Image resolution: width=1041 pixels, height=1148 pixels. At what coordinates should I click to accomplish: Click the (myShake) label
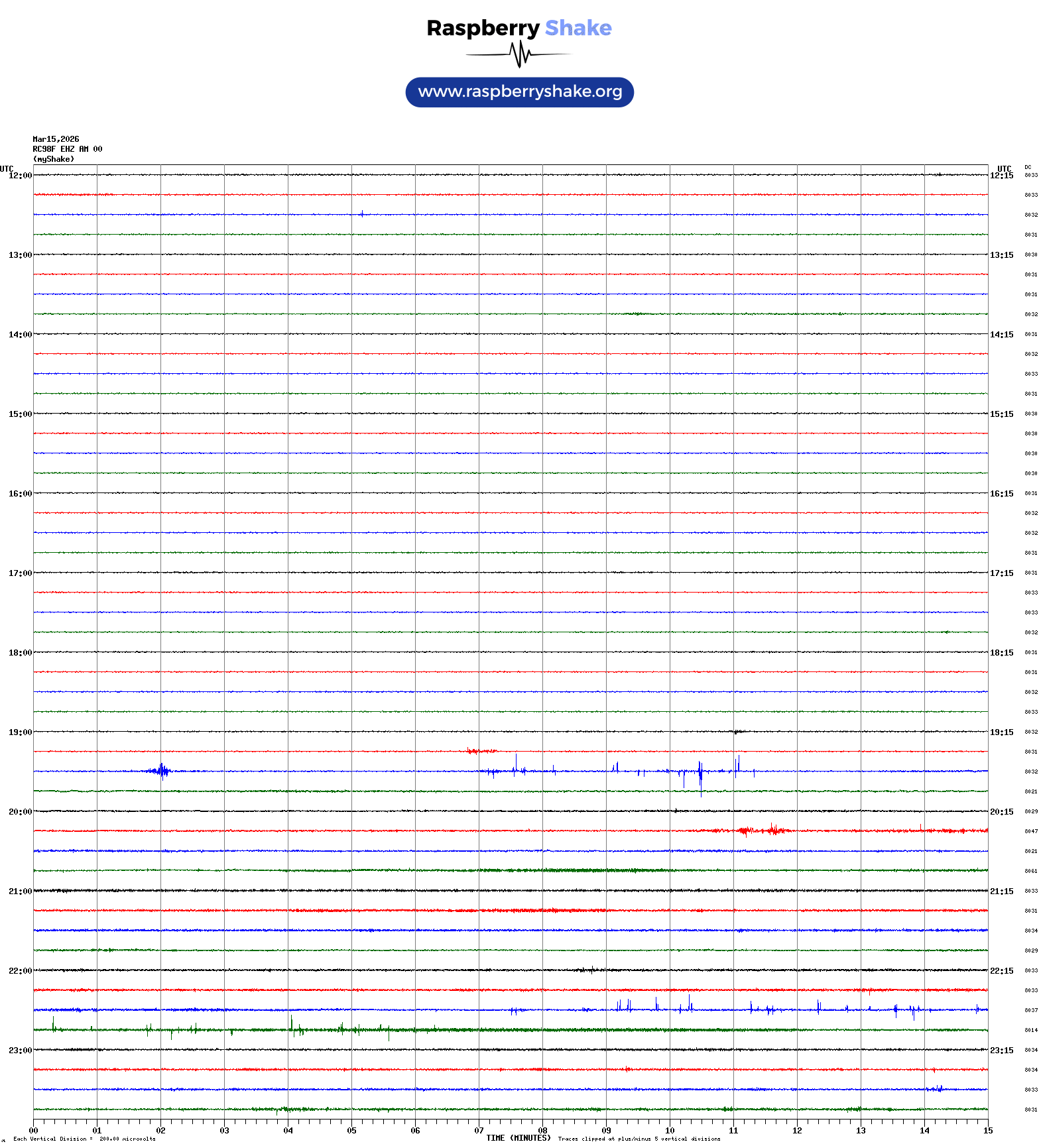coord(54,159)
